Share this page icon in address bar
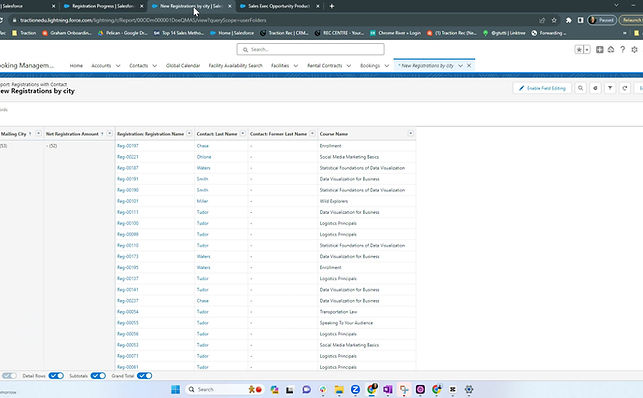This screenshot has width=643, height=398. (x=542, y=20)
